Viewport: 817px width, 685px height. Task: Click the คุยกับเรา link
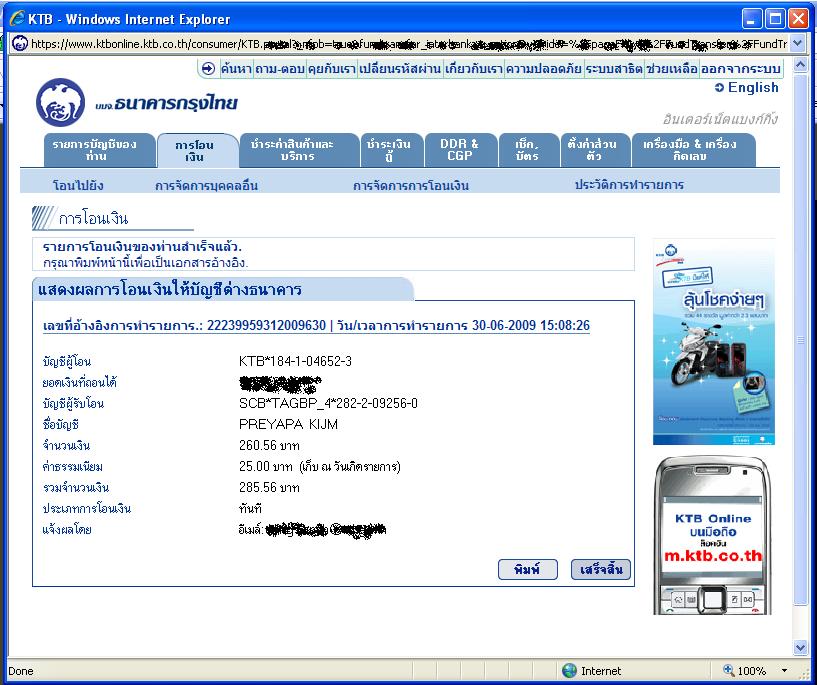click(x=331, y=68)
